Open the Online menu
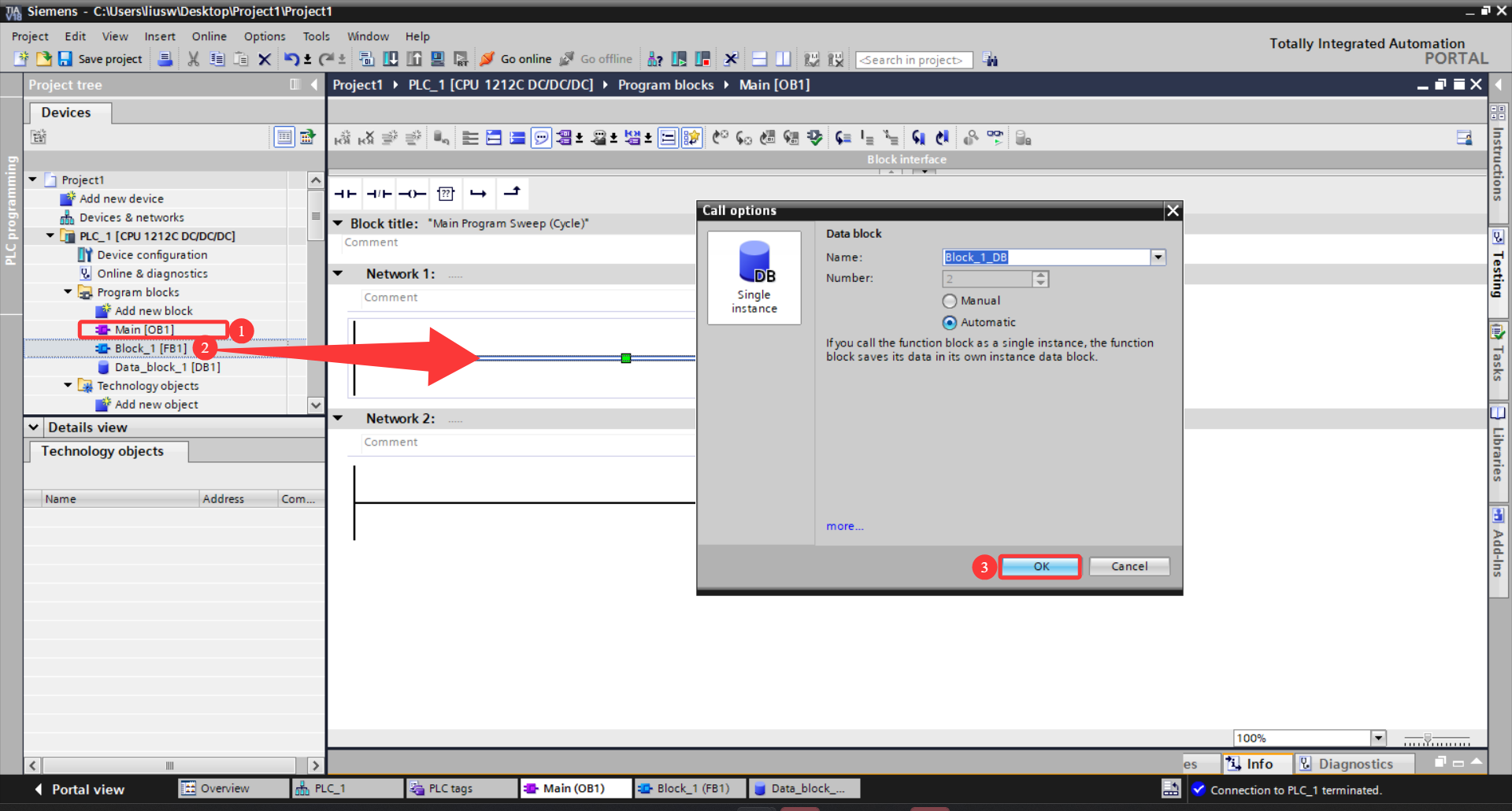The image size is (1512, 811). pos(209,36)
